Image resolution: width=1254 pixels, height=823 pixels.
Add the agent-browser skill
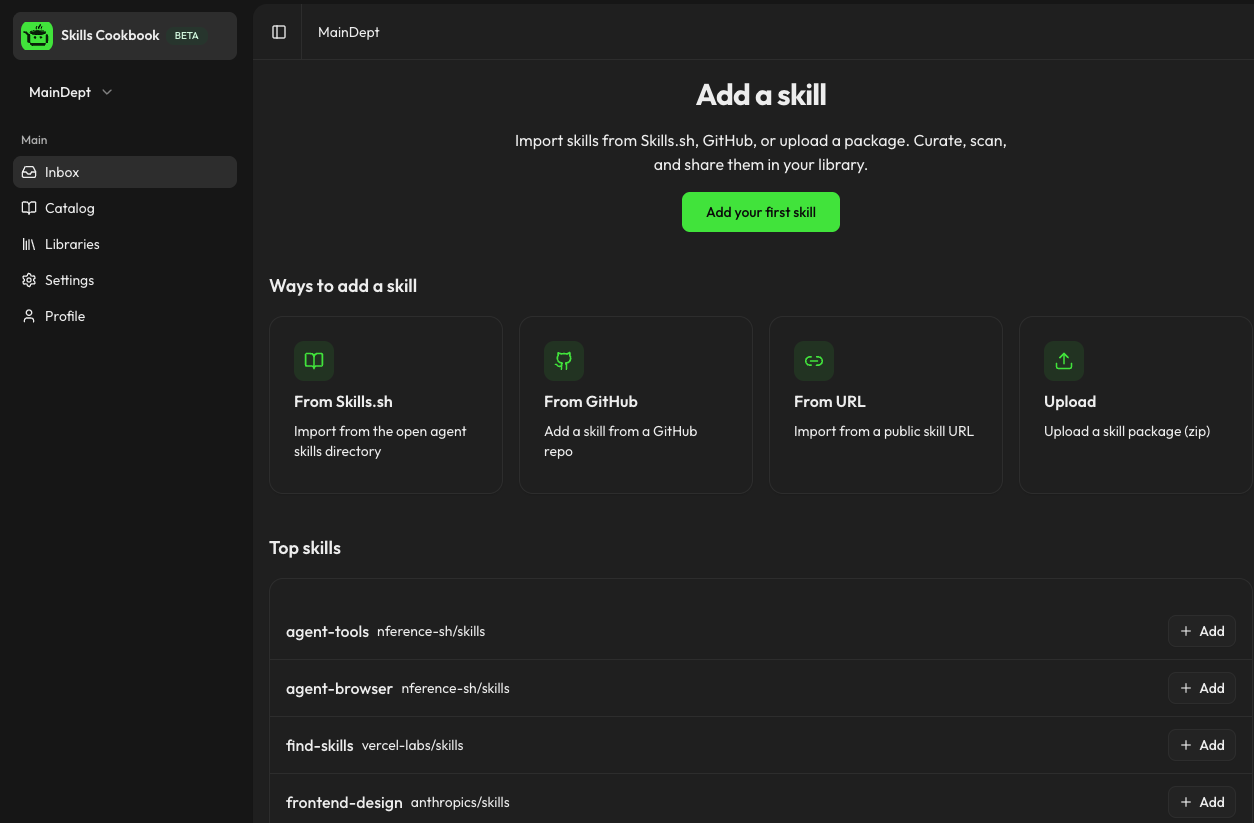click(x=1201, y=688)
